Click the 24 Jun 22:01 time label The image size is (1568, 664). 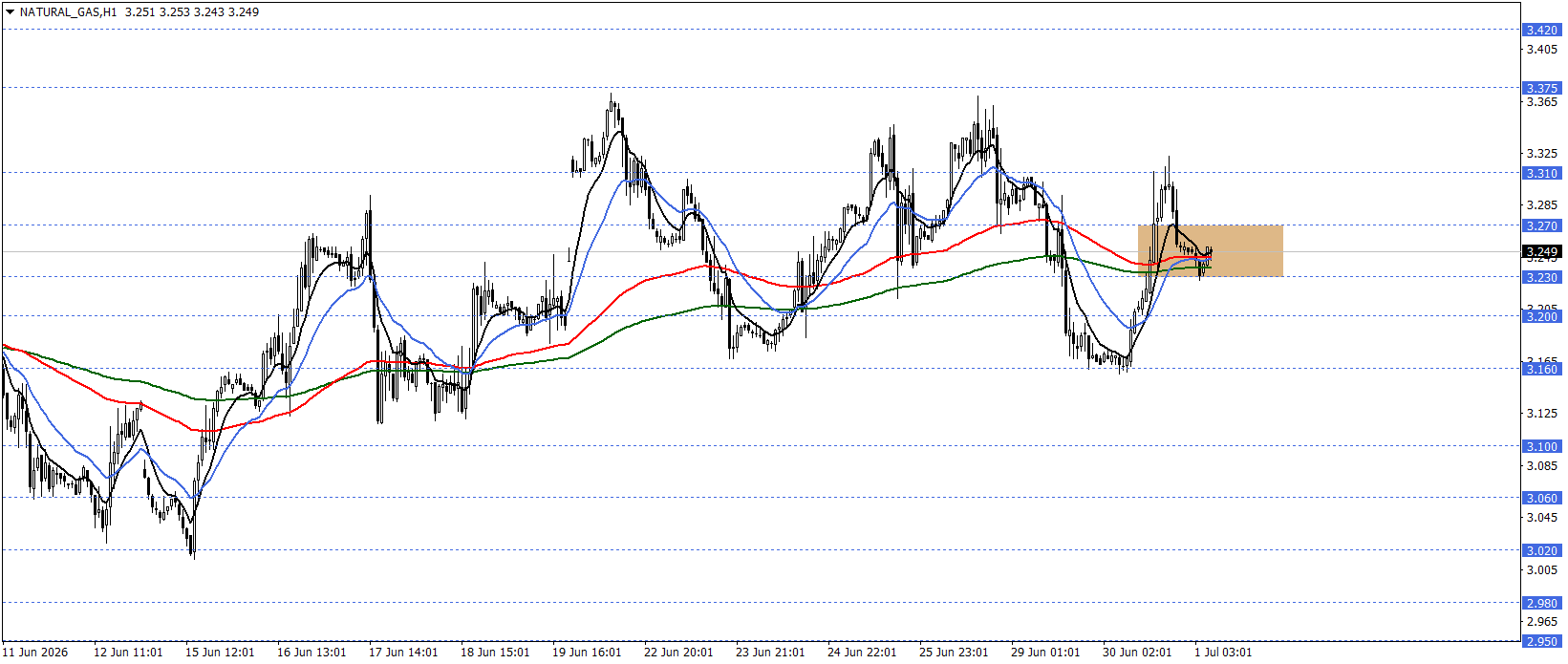tap(862, 653)
